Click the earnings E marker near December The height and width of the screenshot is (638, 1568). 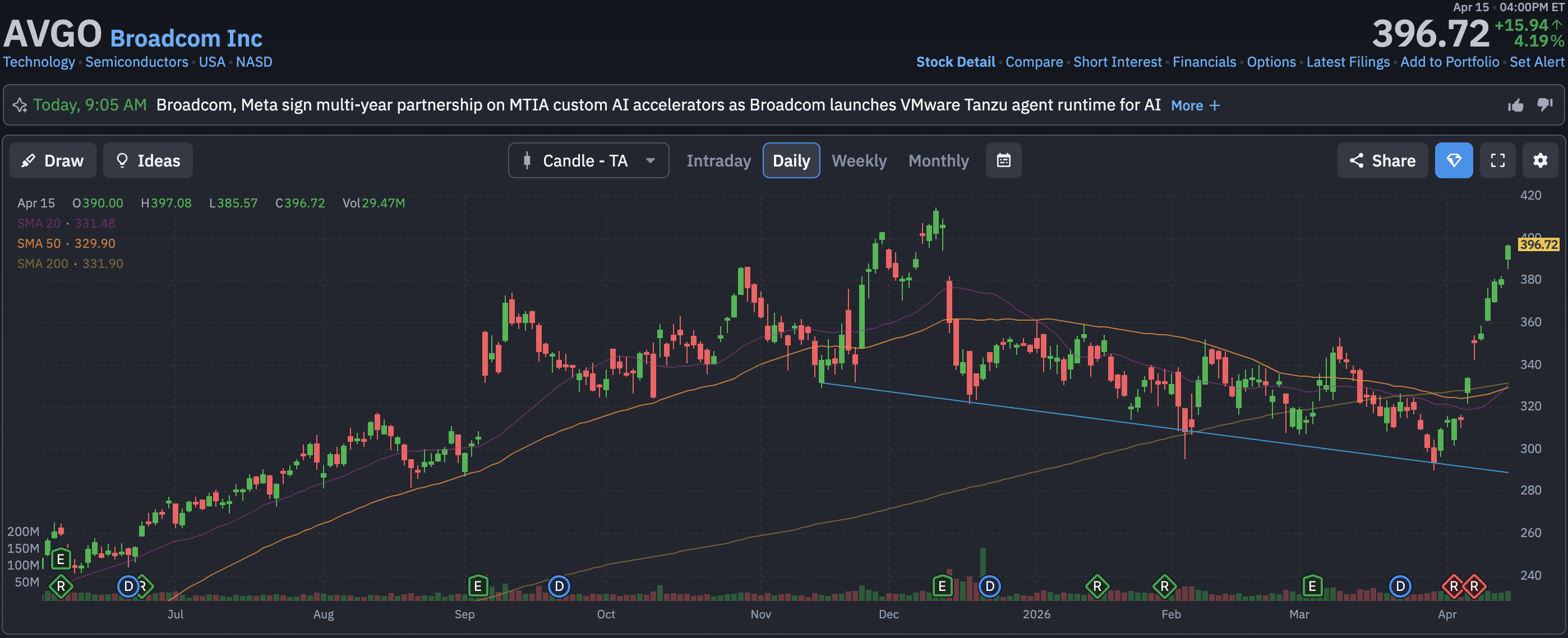click(x=942, y=586)
